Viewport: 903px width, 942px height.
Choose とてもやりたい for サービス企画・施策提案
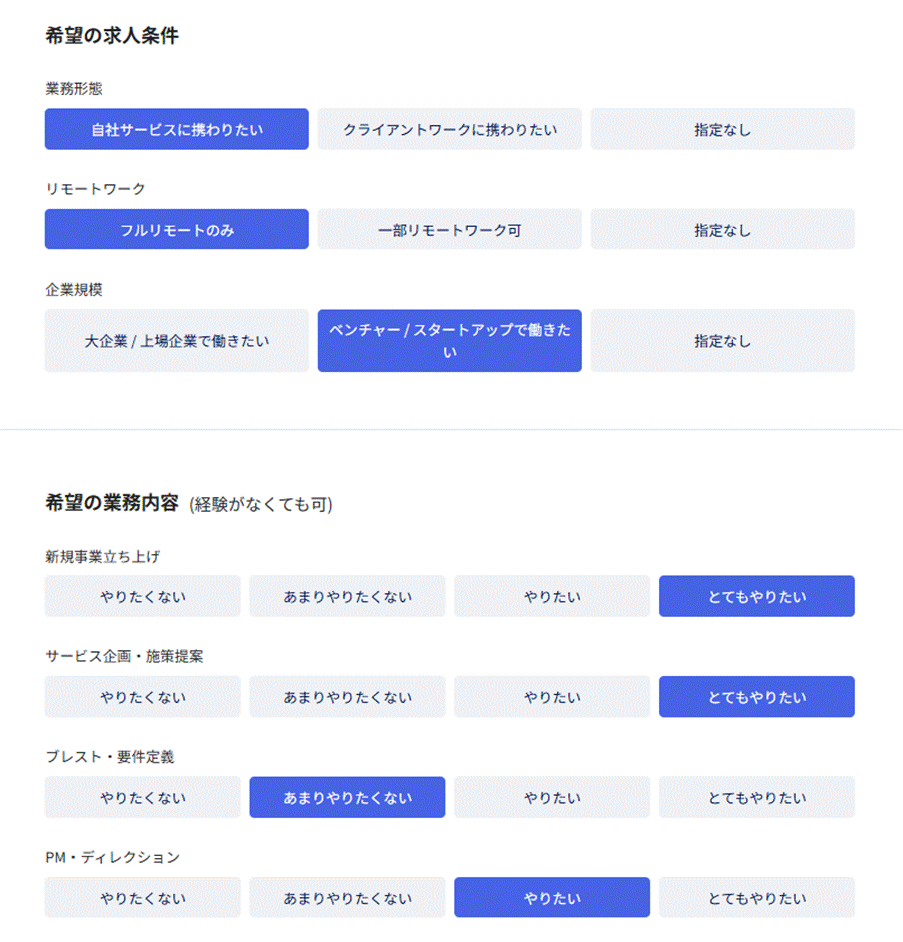[x=756, y=697]
